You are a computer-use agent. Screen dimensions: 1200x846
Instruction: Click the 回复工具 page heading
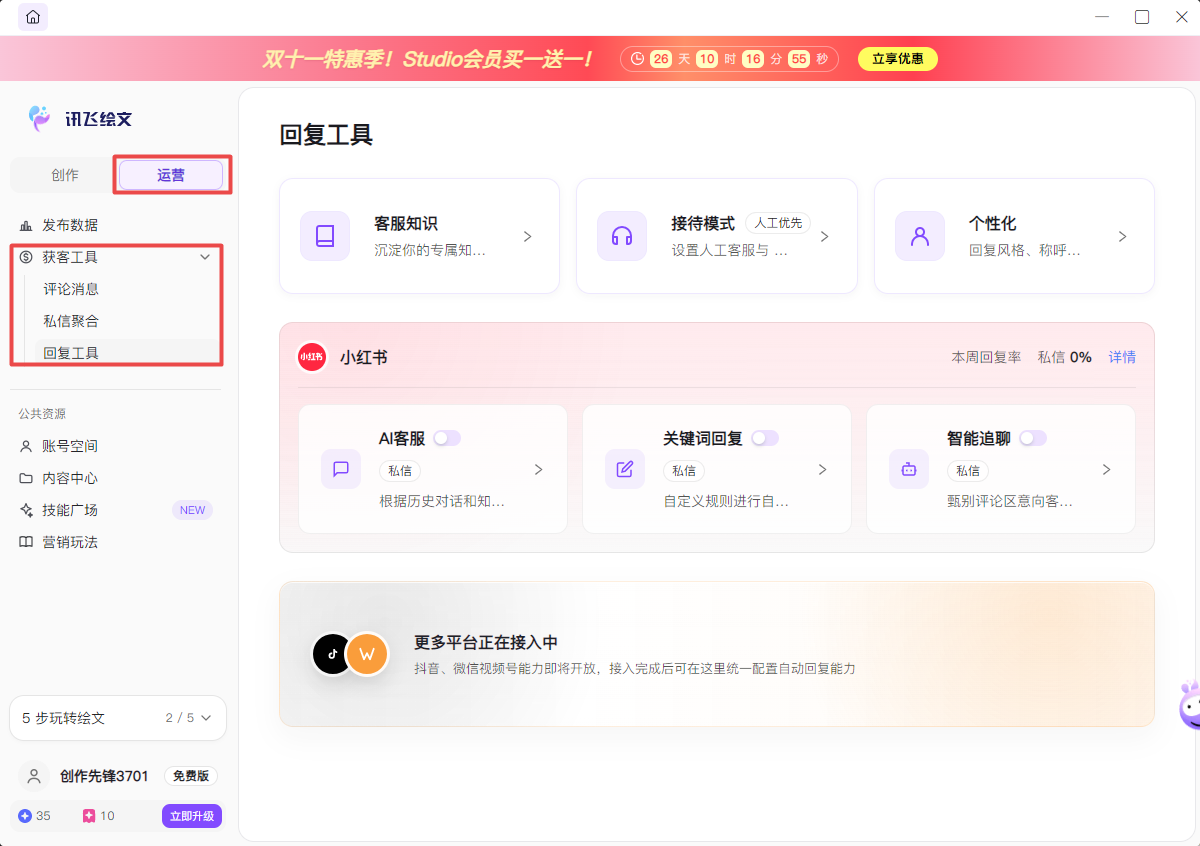(x=326, y=135)
